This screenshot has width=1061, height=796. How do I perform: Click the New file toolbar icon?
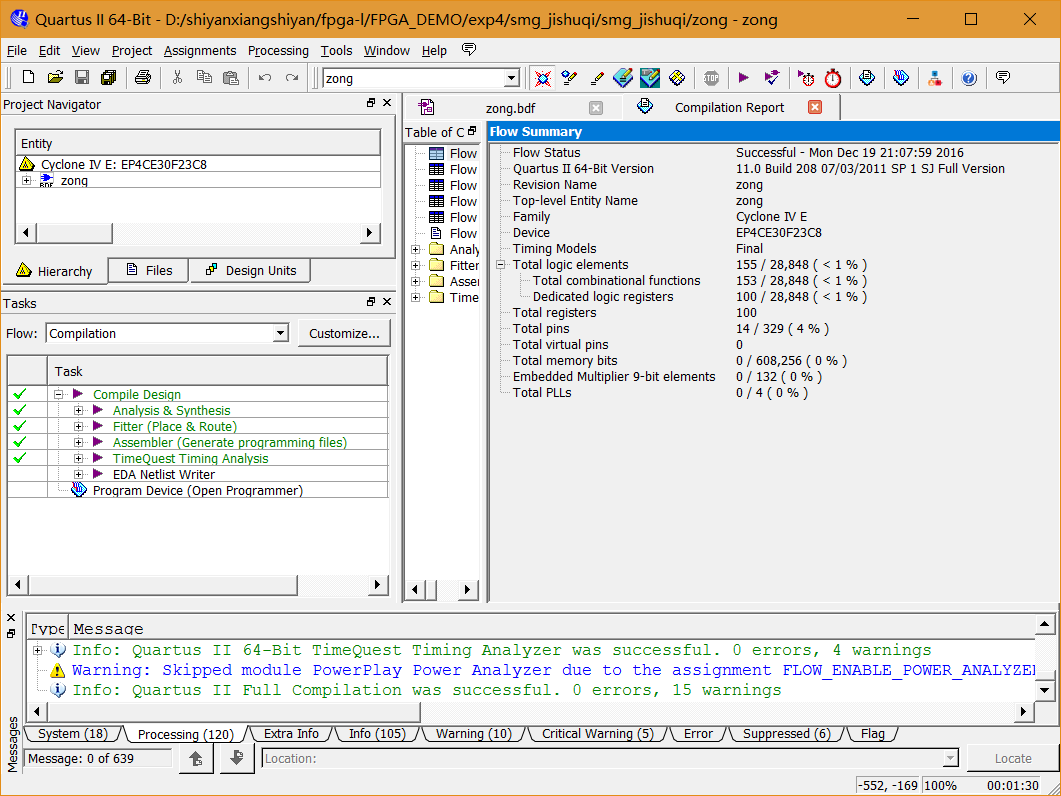tap(28, 77)
